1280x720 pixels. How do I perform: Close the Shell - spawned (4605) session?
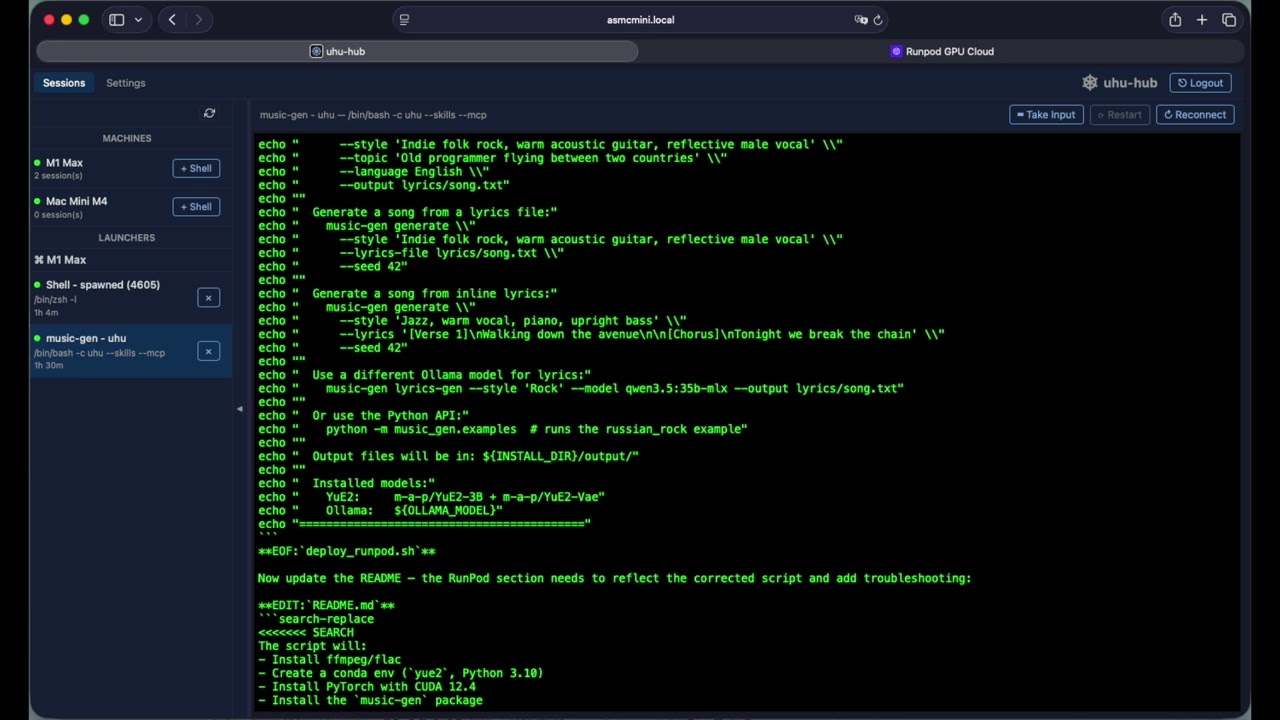208,298
